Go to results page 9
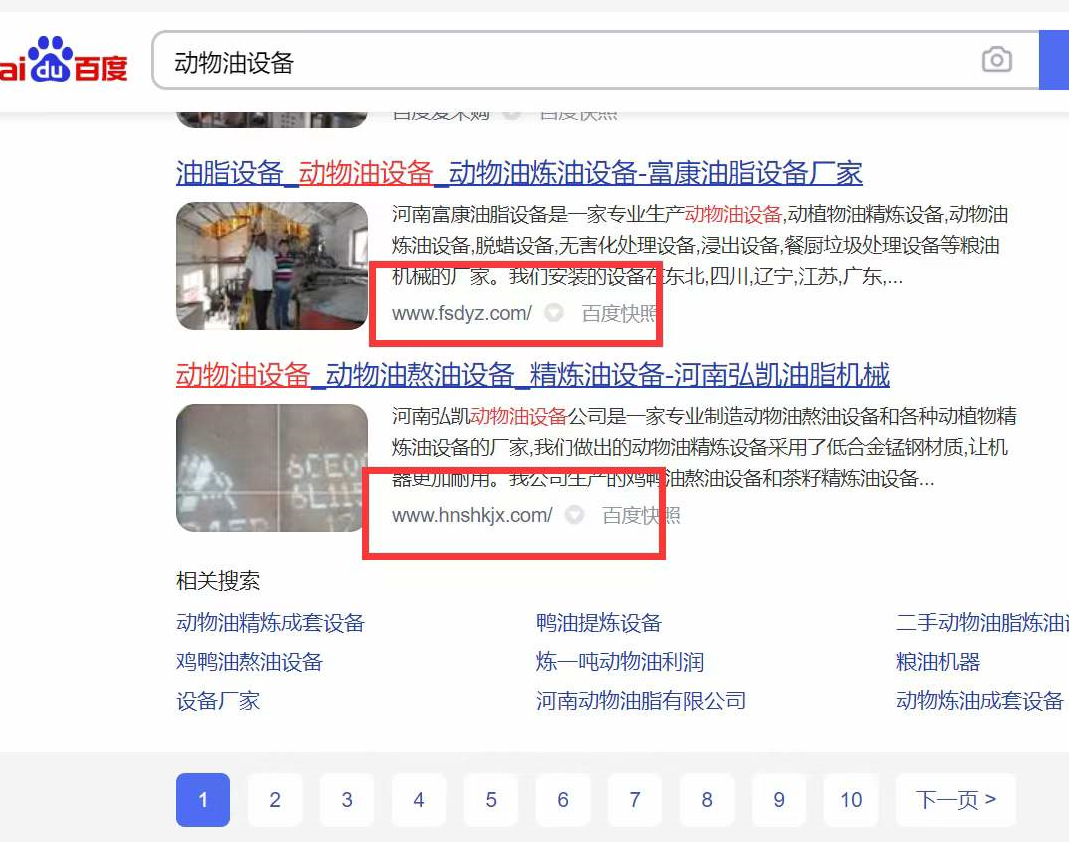The image size is (1069, 842). (779, 800)
